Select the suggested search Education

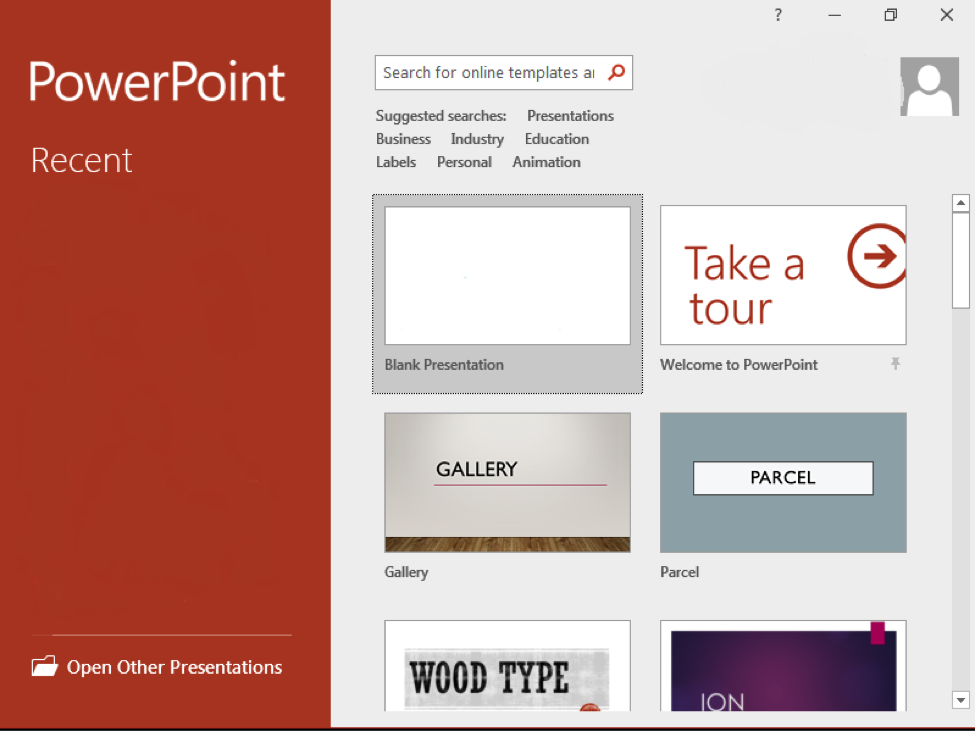point(556,139)
